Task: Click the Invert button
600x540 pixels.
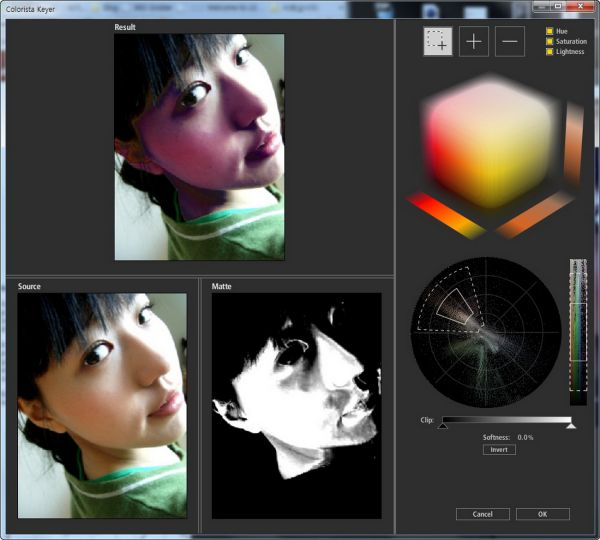Action: point(499,450)
